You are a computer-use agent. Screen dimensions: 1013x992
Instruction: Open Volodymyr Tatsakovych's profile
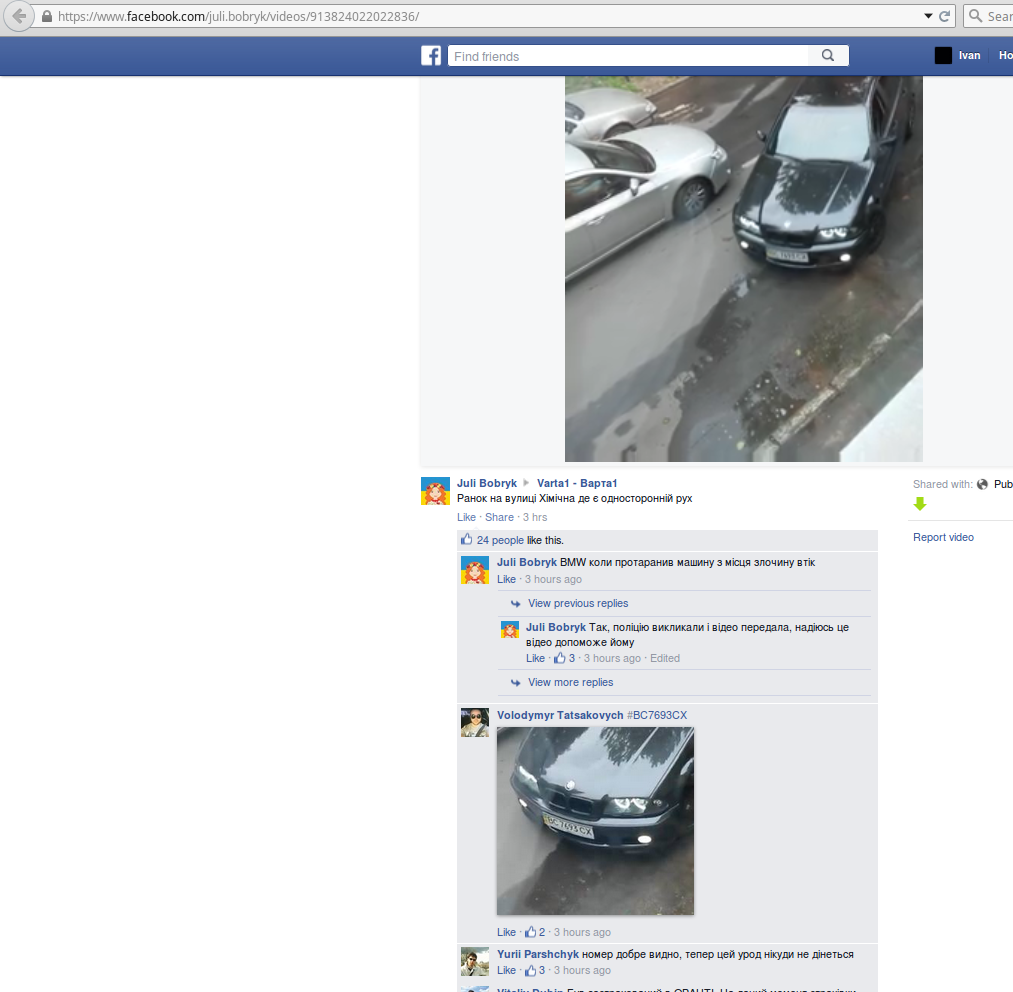click(560, 715)
